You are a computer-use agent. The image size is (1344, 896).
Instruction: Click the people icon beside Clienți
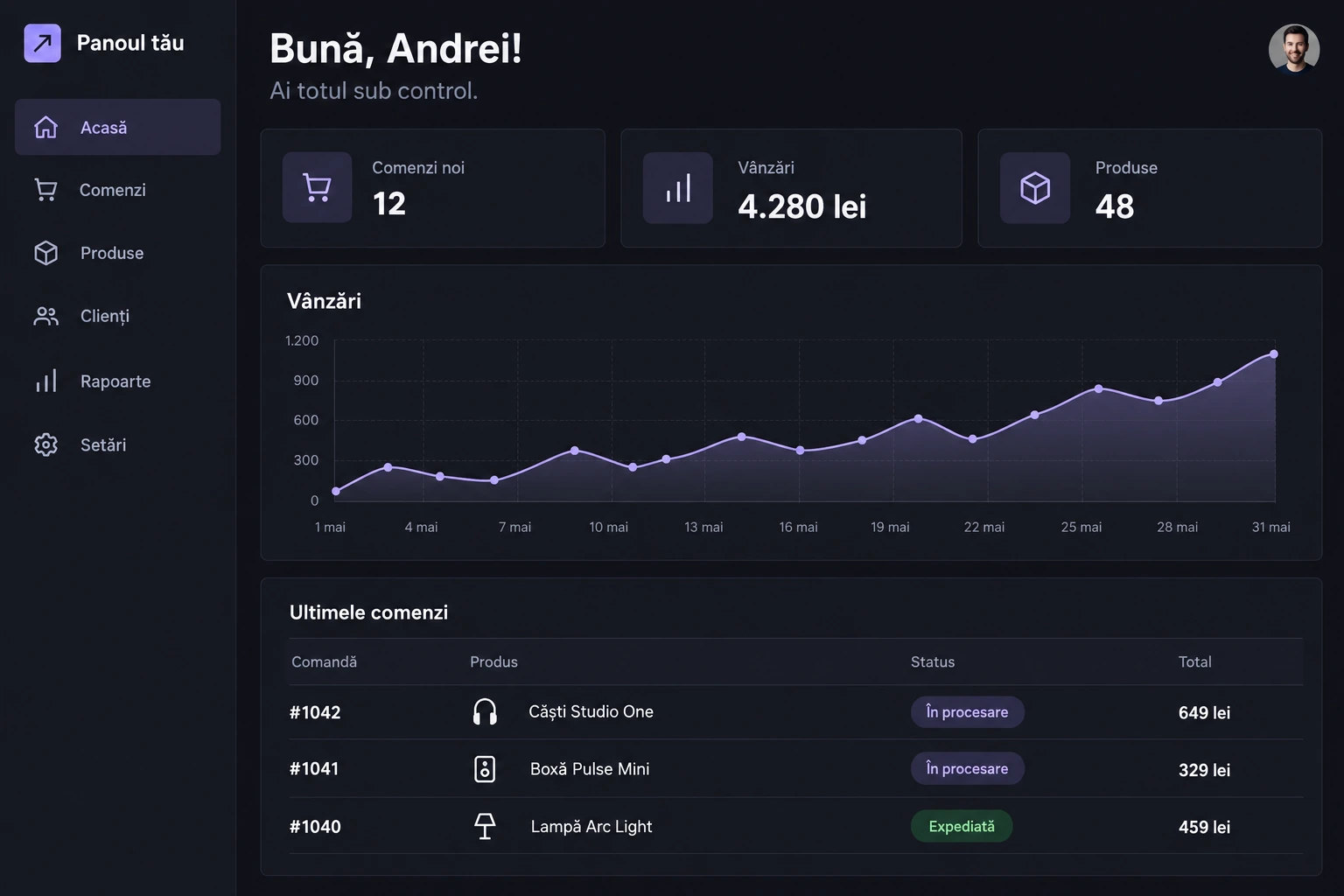tap(45, 316)
